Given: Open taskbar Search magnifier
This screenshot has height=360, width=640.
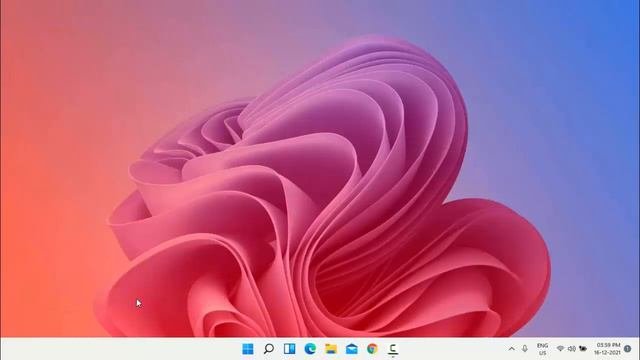Looking at the screenshot, I should (269, 349).
